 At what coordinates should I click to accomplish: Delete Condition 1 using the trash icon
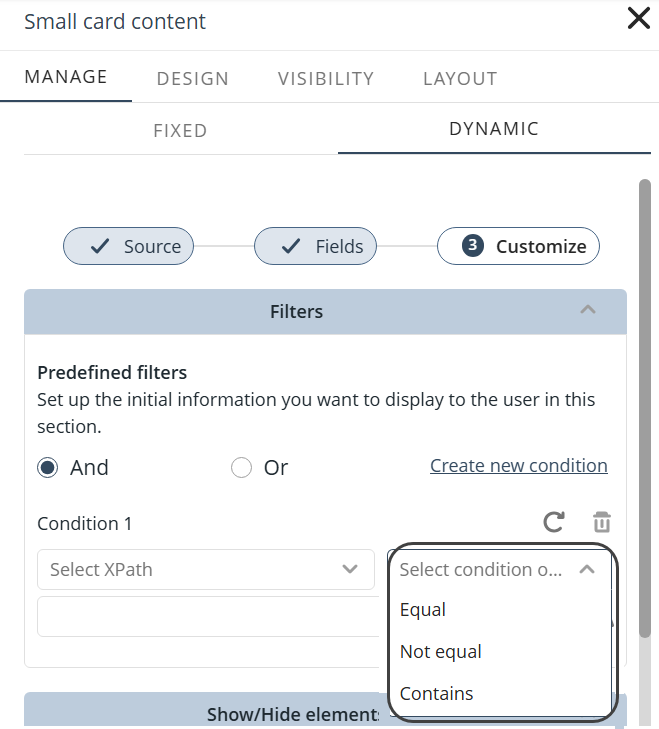point(601,522)
